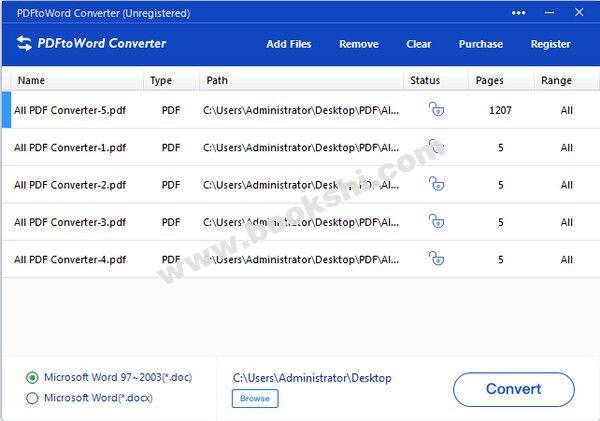This screenshot has width=600, height=421.
Task: Start conversion with the Convert button
Action: [514, 389]
